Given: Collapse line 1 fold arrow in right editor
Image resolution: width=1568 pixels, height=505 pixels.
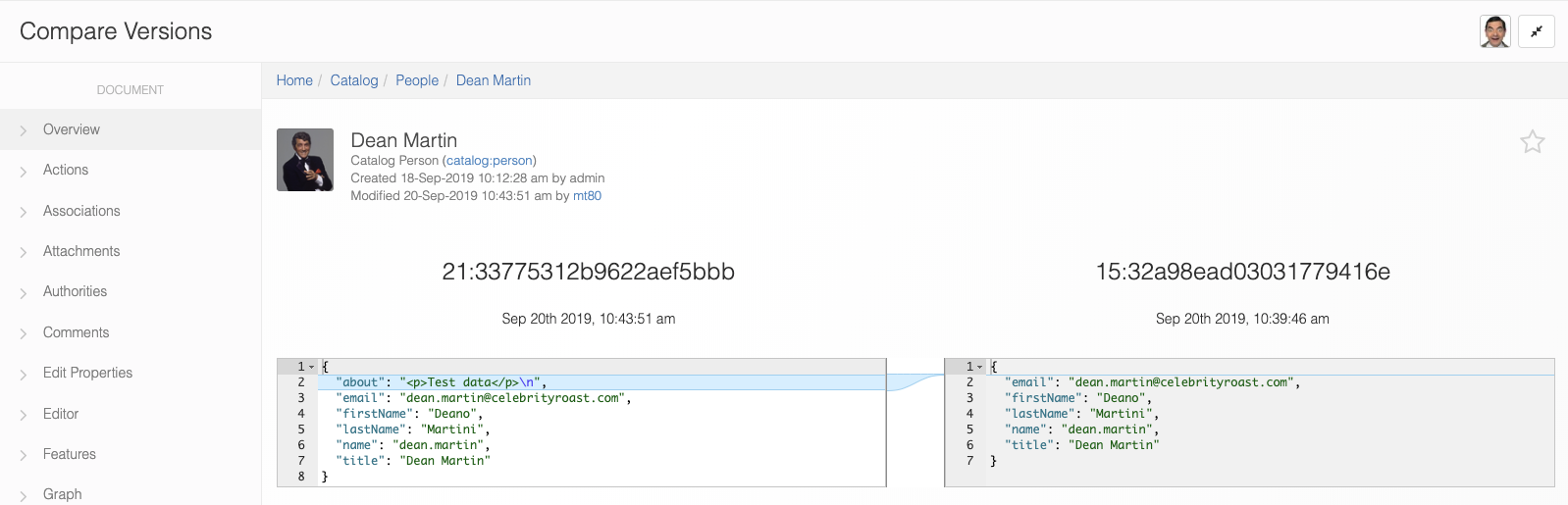Looking at the screenshot, I should (x=979, y=367).
